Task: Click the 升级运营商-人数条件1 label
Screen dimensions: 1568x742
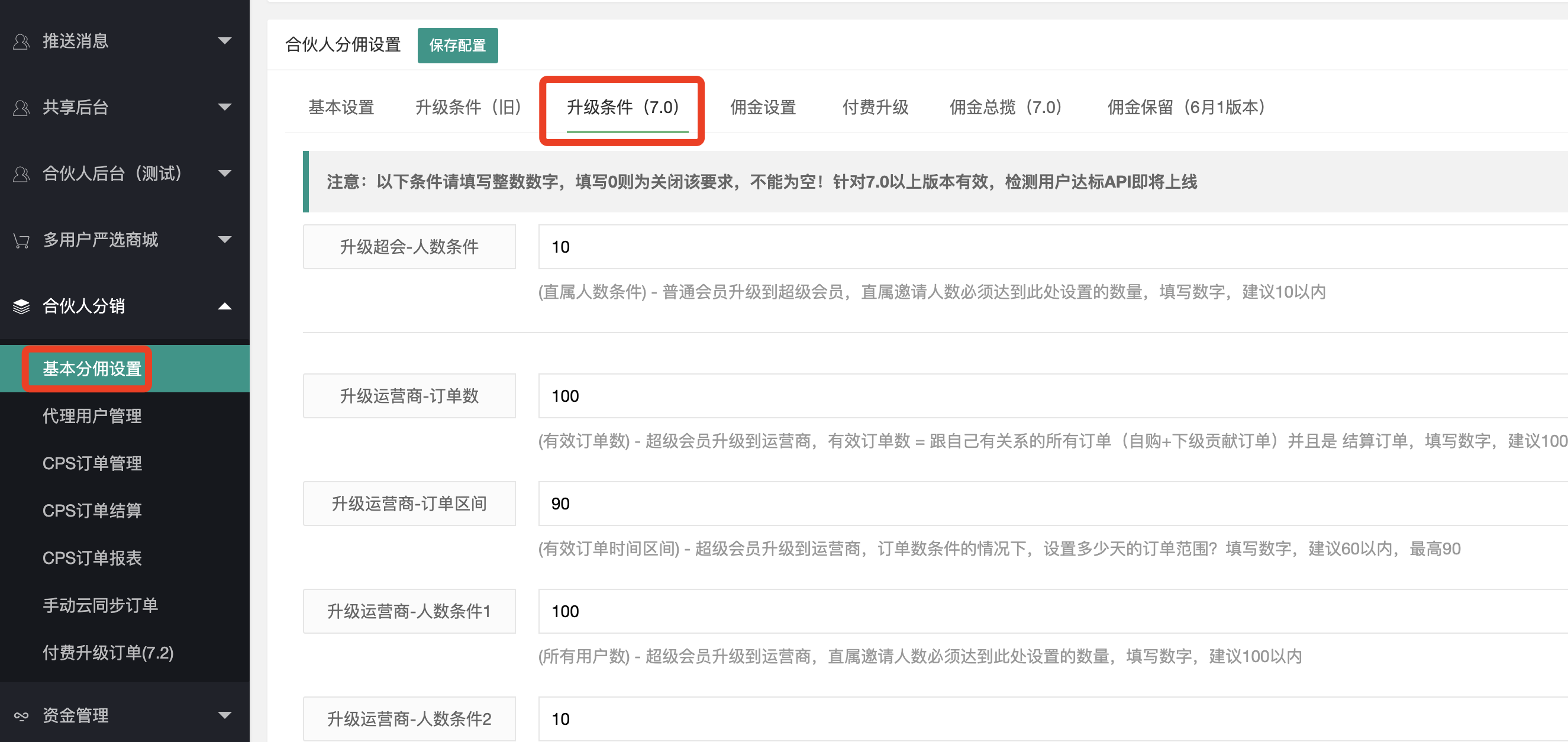Action: [409, 612]
